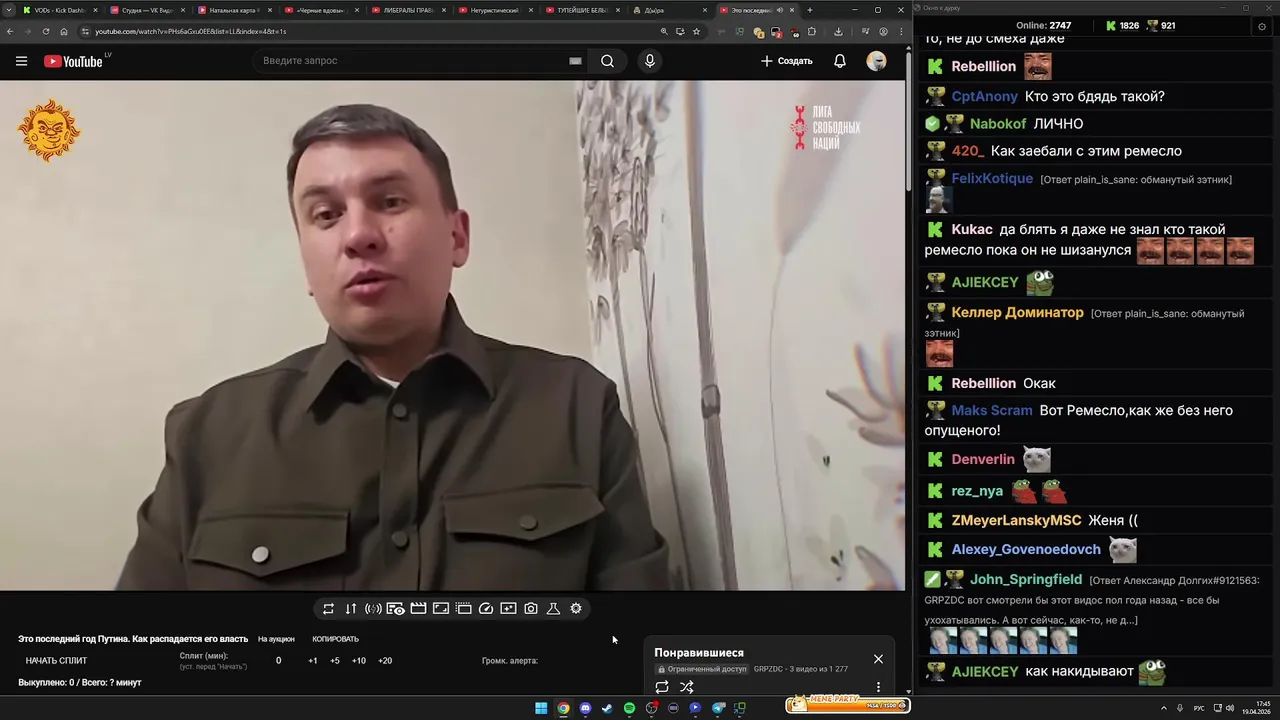Open the on-screen keyboard in search box
This screenshot has height=720, width=1280.
coord(575,61)
